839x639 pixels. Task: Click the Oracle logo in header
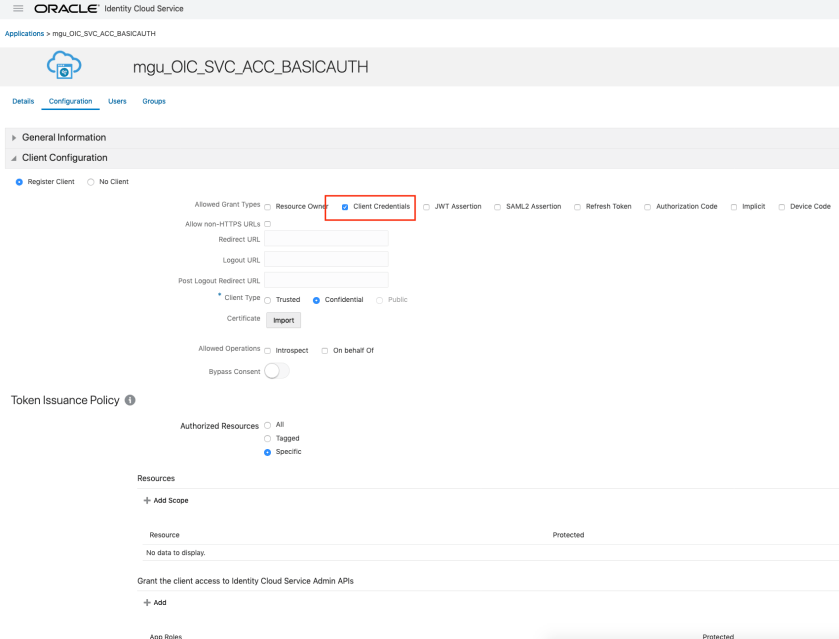tap(80, 9)
